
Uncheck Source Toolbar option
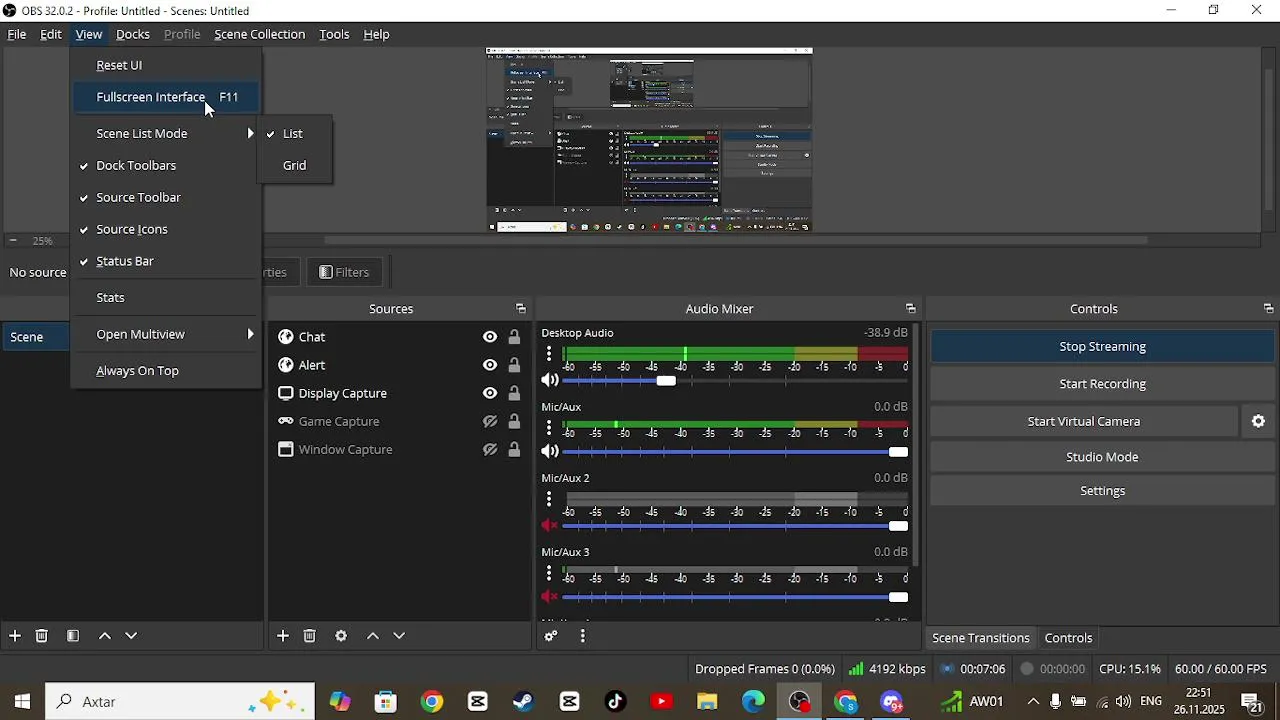point(166,197)
